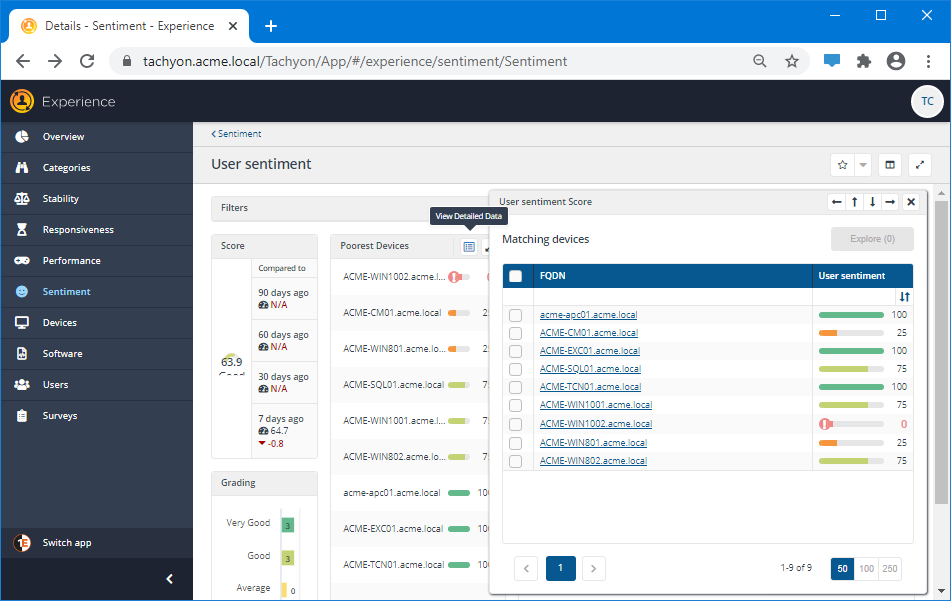Click ACME-WIN1002 red alert sentiment bar in table

[x=851, y=424]
